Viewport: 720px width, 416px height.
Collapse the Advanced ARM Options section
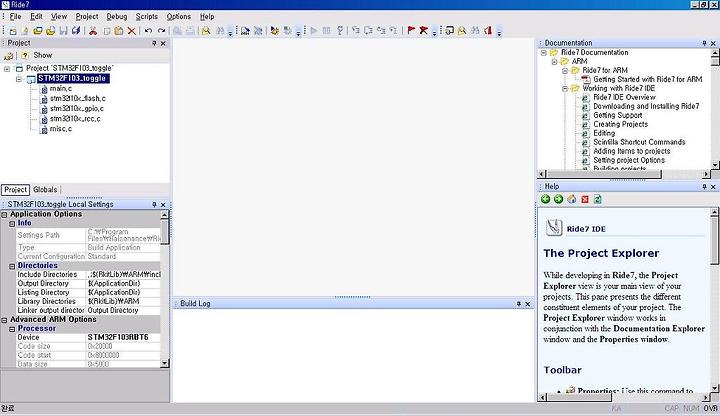(x=4, y=320)
